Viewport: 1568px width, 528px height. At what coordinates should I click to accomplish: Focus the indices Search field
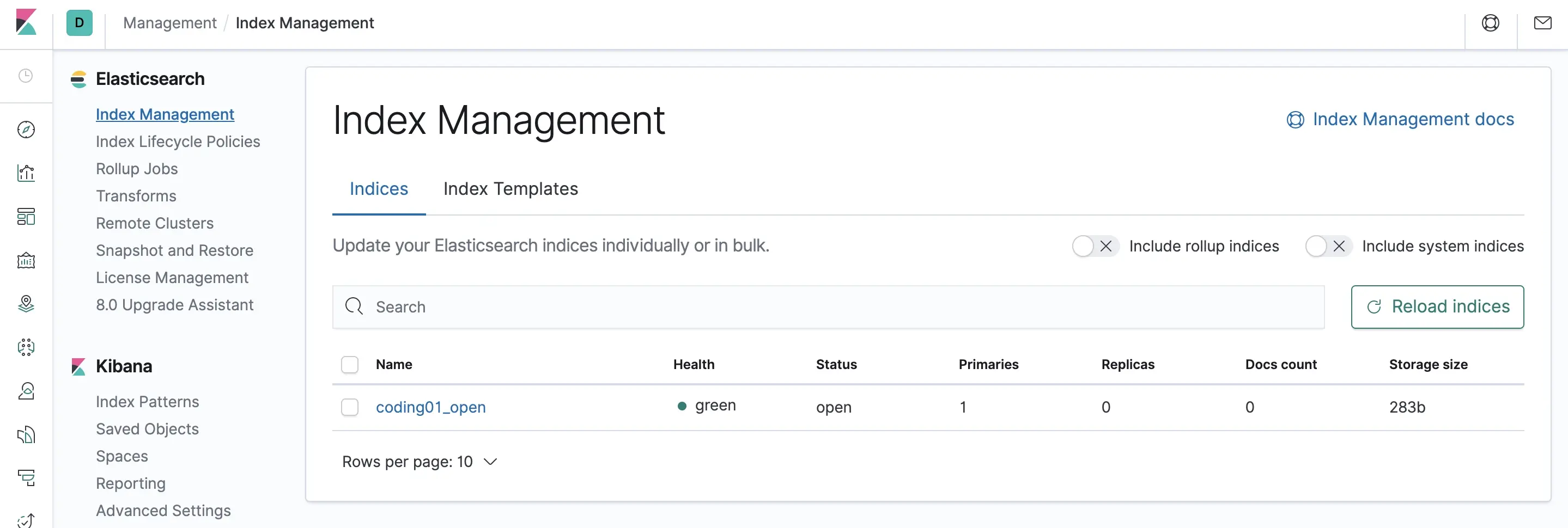coord(828,306)
